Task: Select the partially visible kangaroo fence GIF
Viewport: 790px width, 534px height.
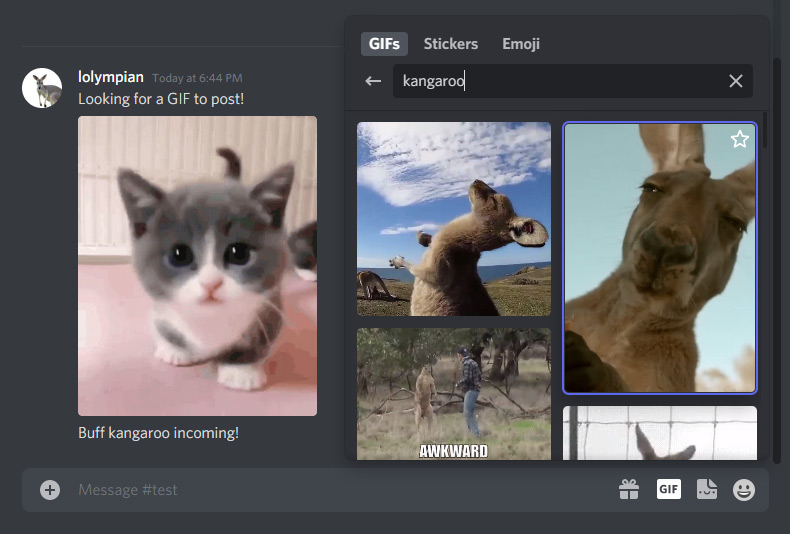Action: [660, 432]
